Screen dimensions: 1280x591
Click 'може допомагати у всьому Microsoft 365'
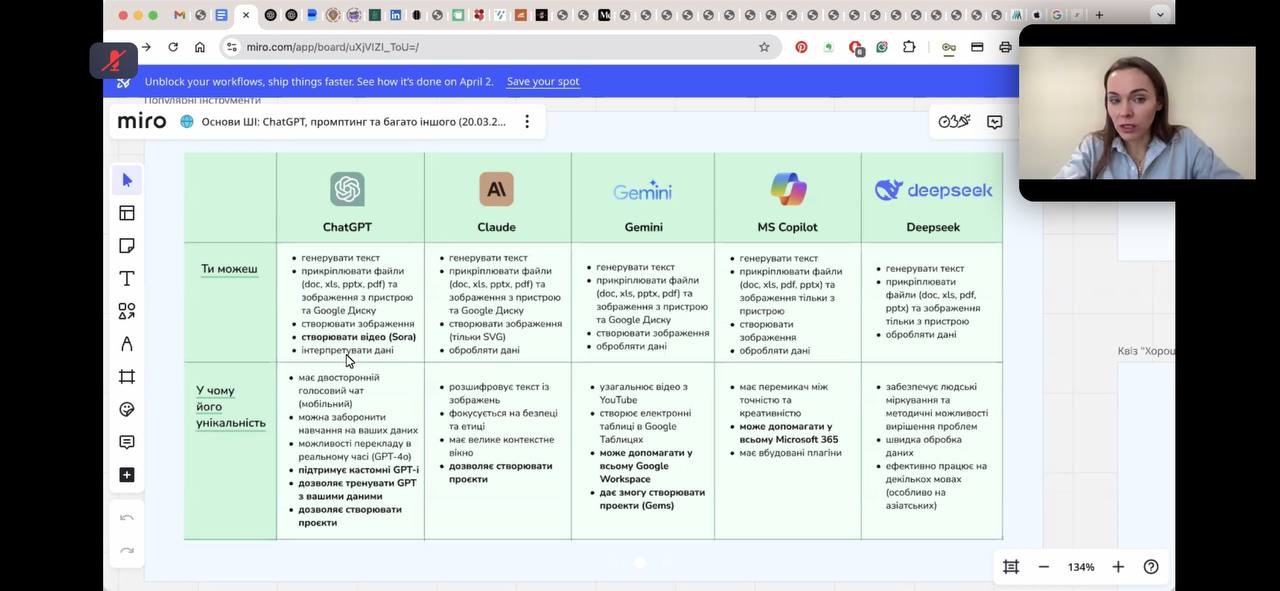789,433
